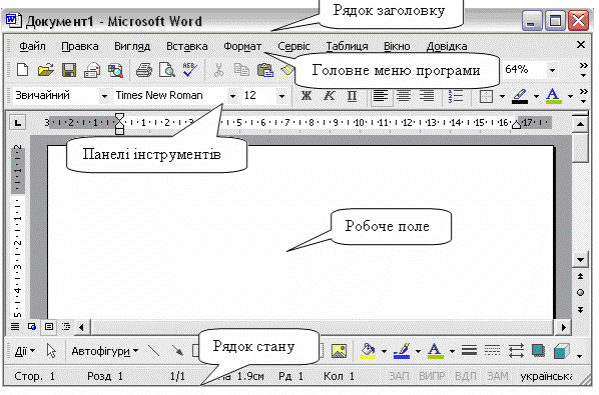
Task: Toggle Underline (П) formatting
Action: point(352,96)
